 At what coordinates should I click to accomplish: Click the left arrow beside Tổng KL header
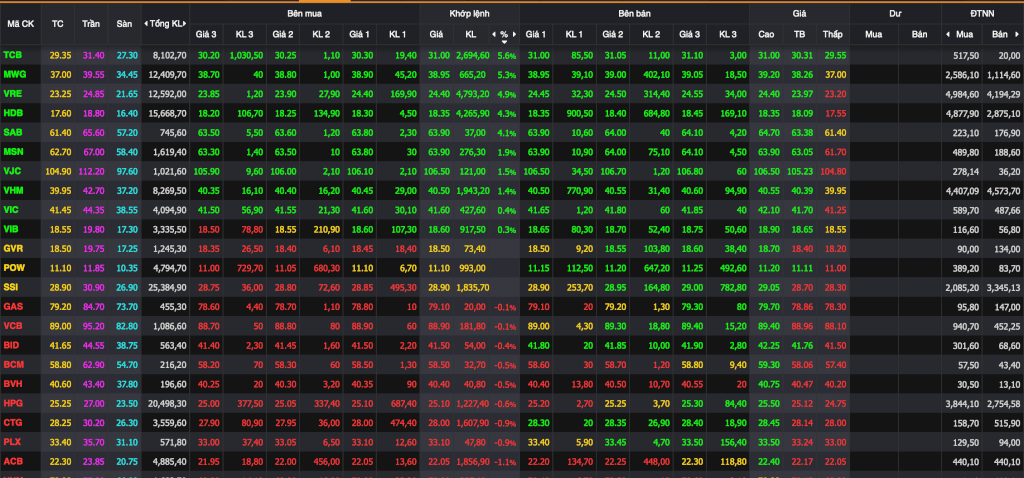tap(146, 24)
